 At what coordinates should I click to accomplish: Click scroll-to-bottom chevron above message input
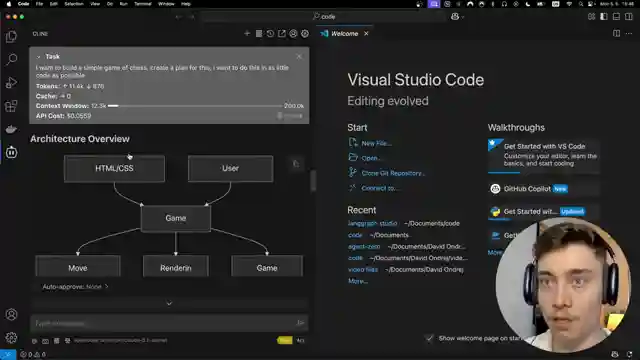(x=169, y=303)
